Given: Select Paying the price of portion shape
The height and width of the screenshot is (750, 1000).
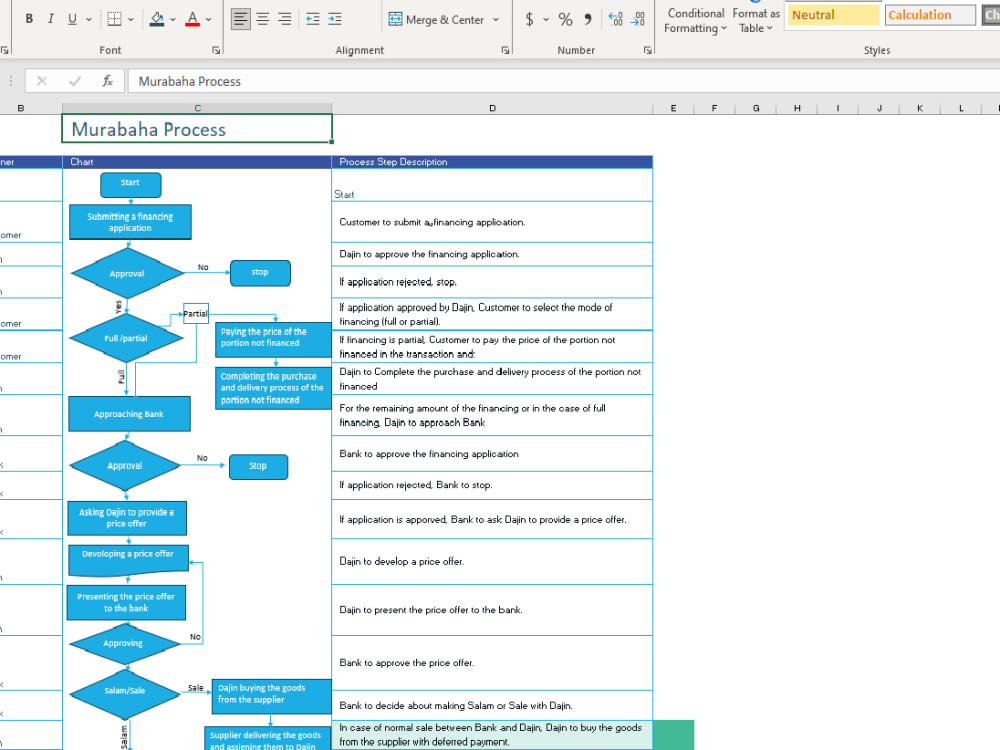Looking at the screenshot, I should pos(273,339).
